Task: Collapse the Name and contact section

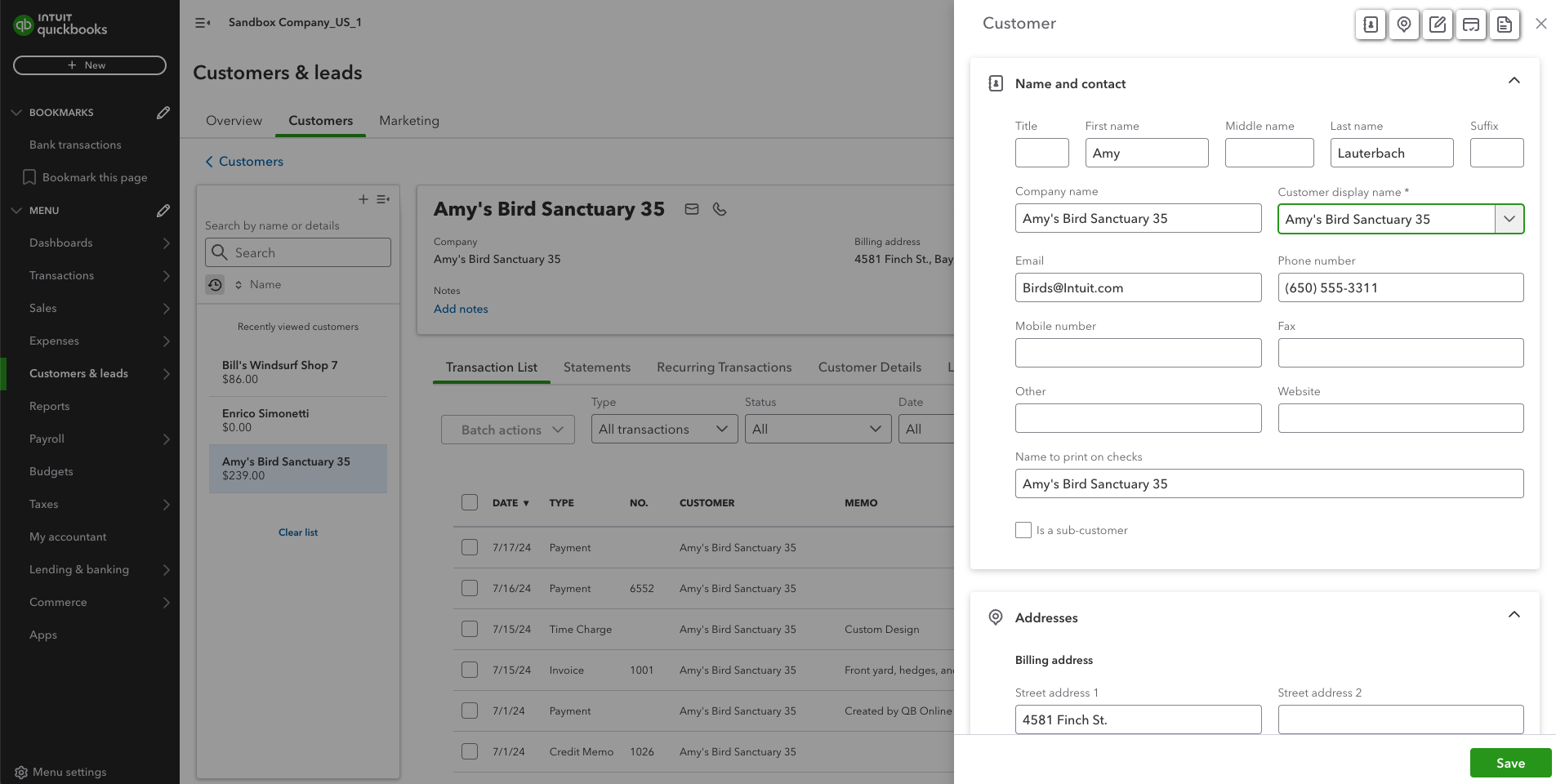Action: (1514, 81)
